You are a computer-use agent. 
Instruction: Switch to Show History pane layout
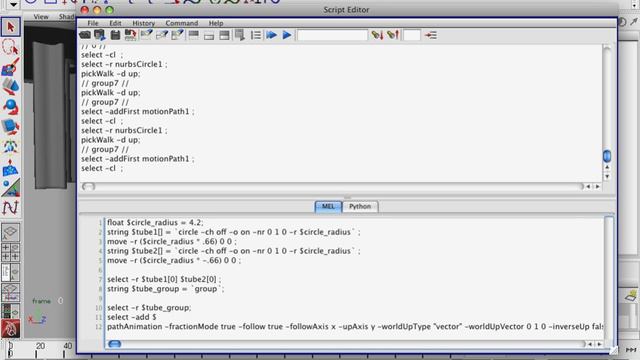coord(193,35)
